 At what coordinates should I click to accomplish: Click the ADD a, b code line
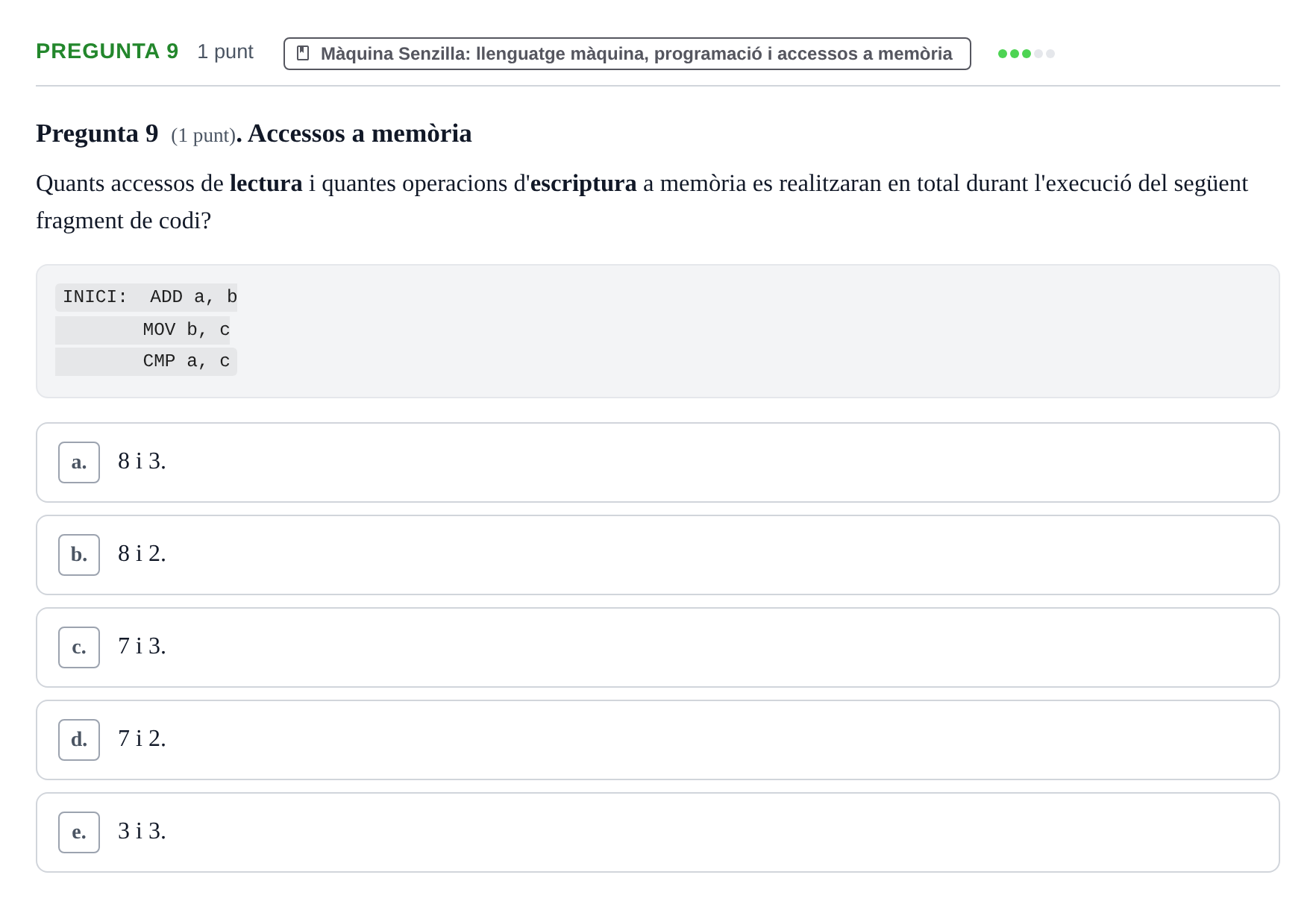146,297
